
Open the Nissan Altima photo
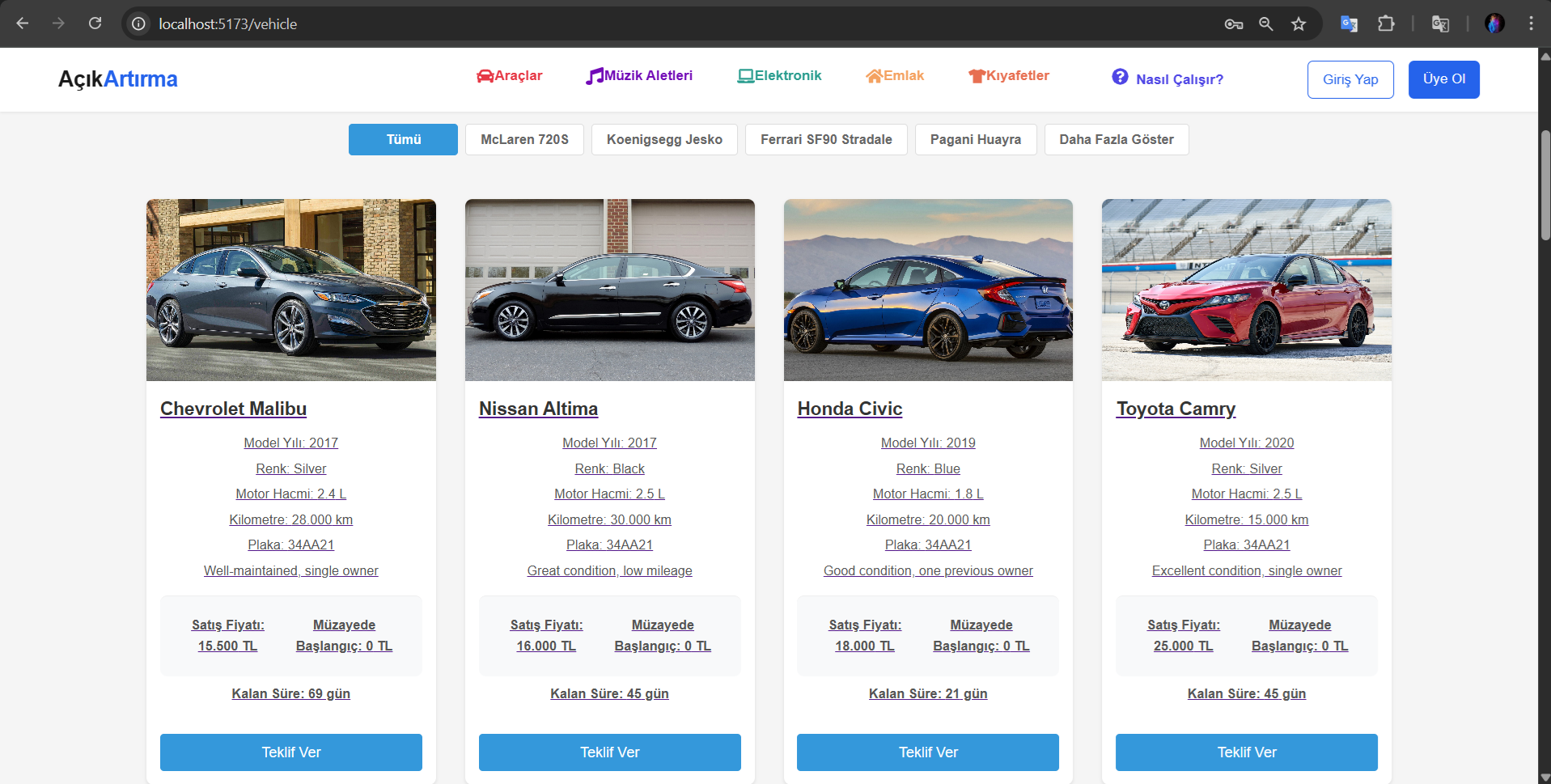coord(610,290)
